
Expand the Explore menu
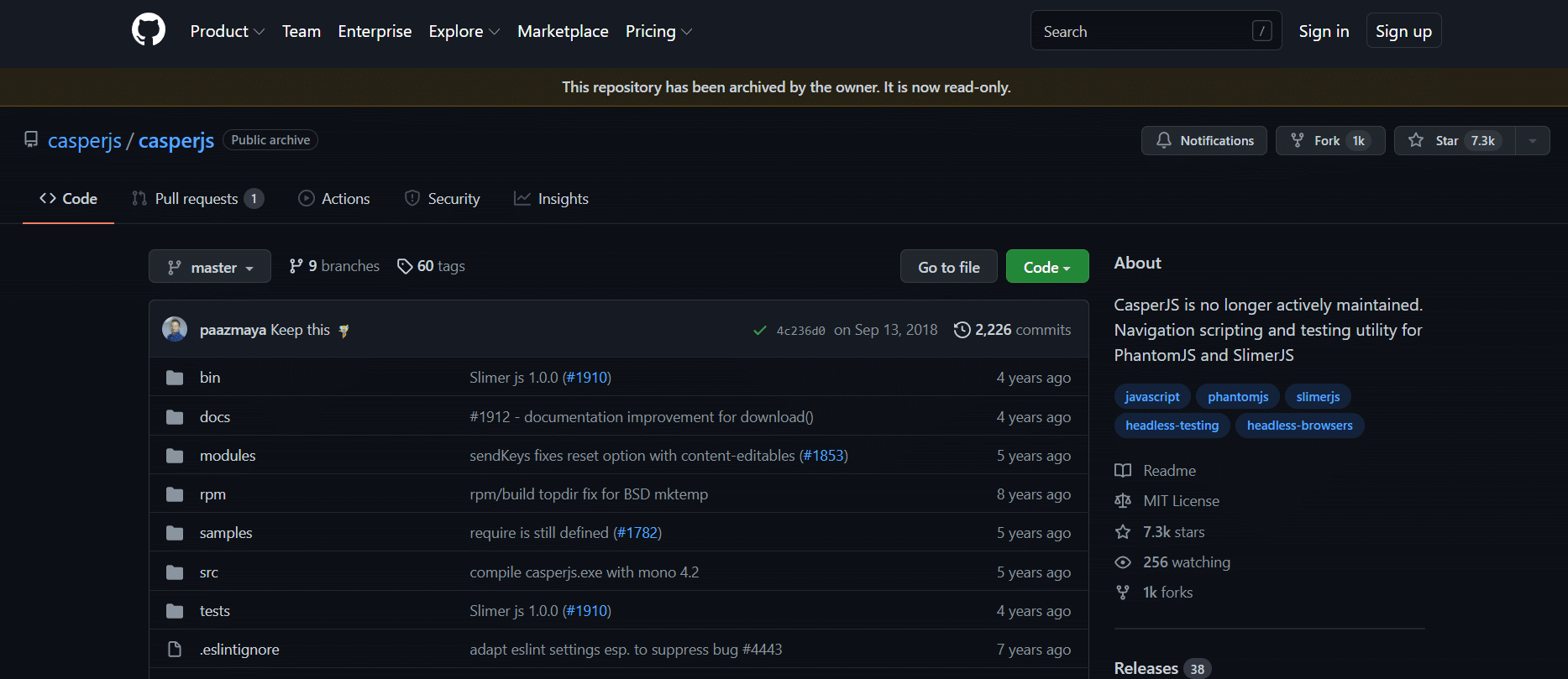(x=464, y=31)
